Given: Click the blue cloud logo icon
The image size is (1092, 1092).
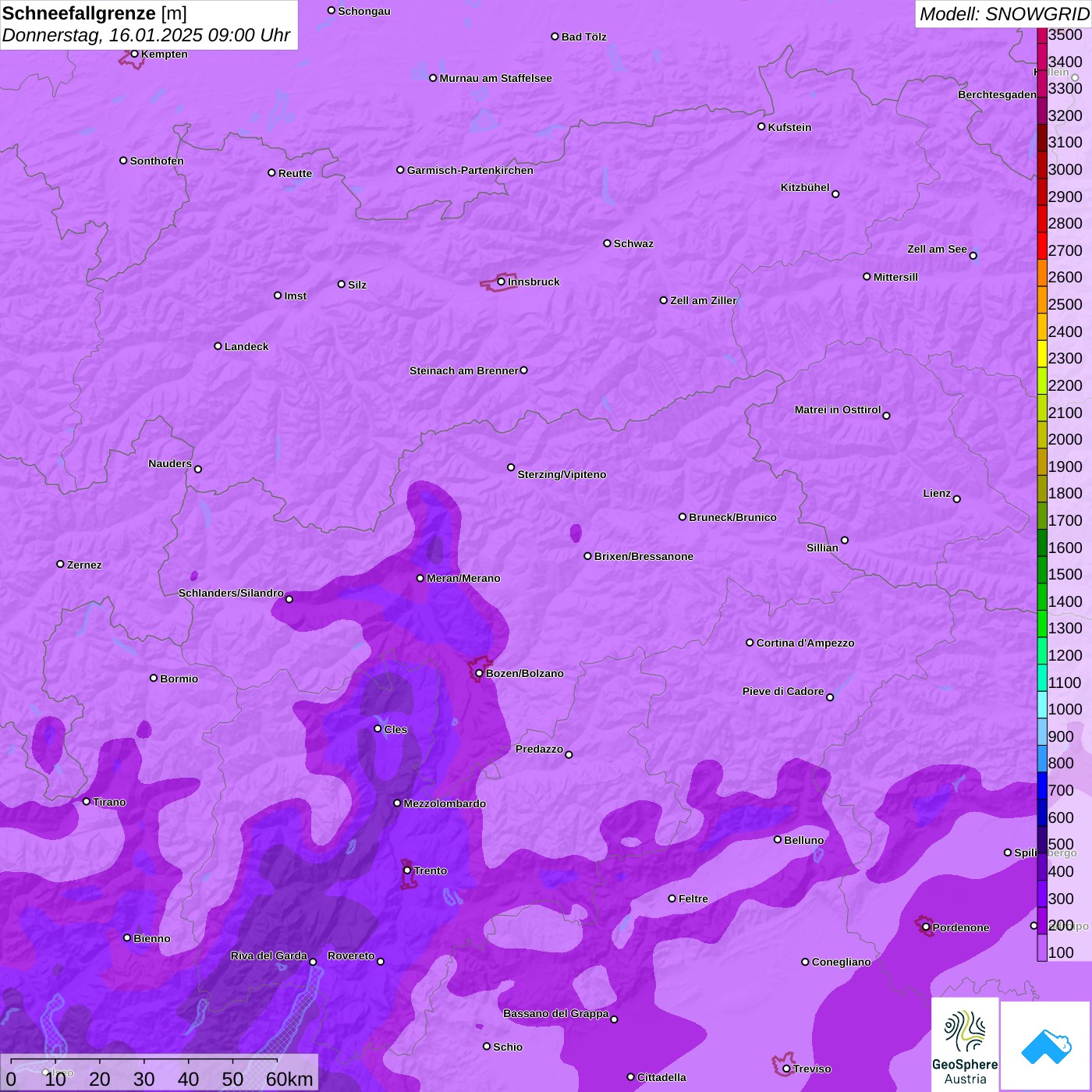Looking at the screenshot, I should coord(1045,1045).
